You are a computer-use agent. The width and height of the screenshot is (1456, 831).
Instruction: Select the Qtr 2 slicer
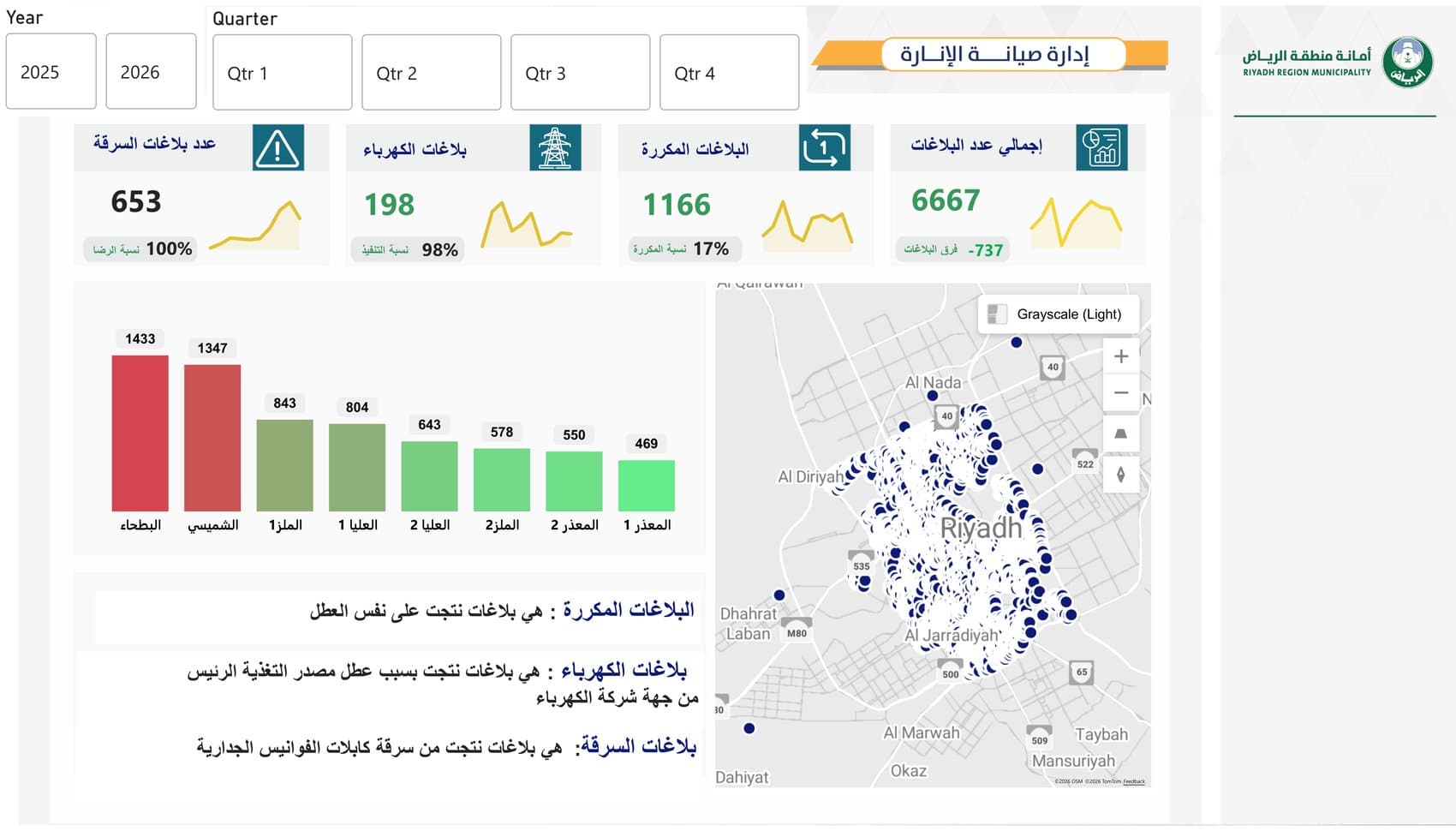pyautogui.click(x=431, y=73)
